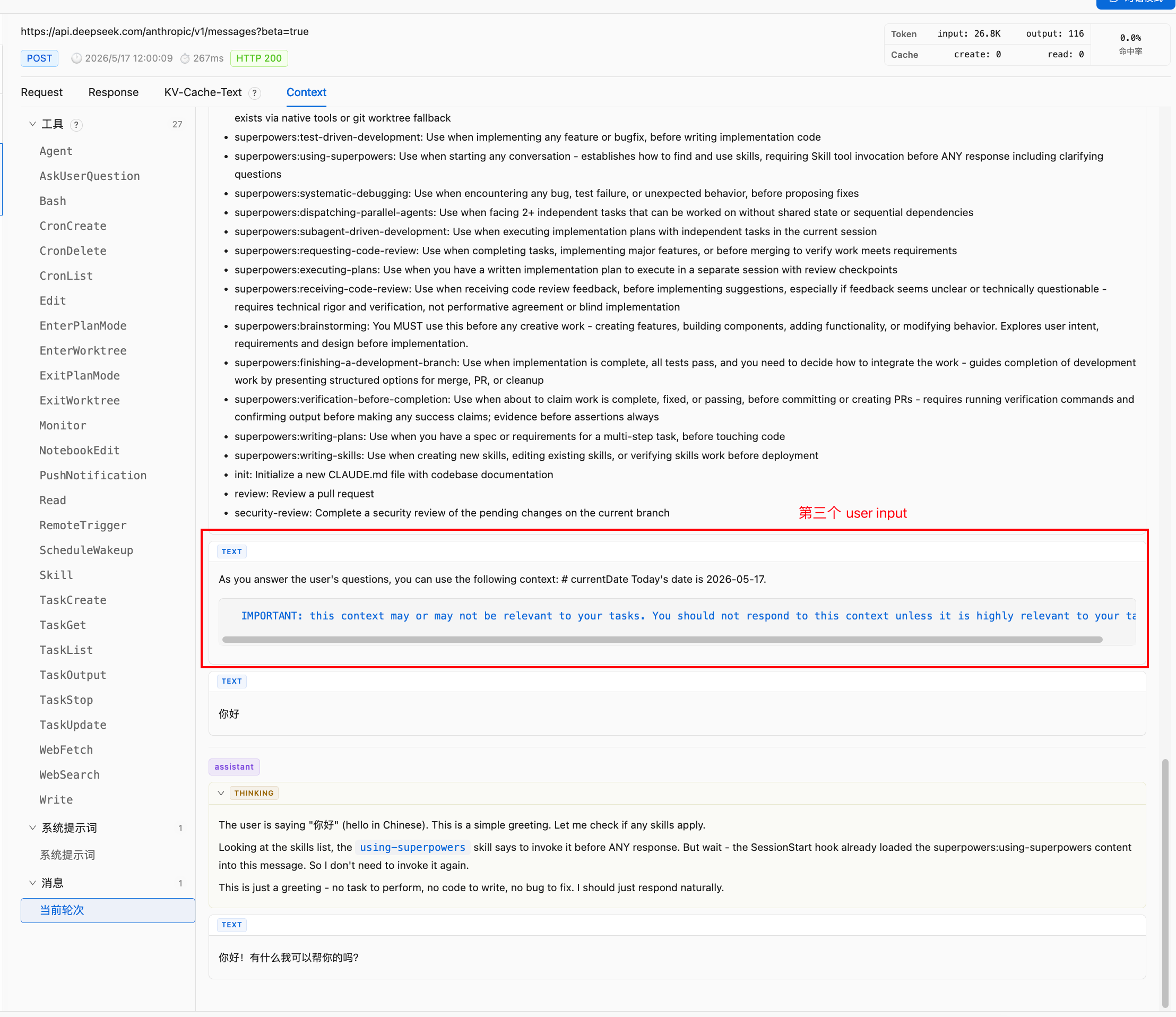Select the Skill tool
The height and width of the screenshot is (1017, 1176).
(x=56, y=576)
